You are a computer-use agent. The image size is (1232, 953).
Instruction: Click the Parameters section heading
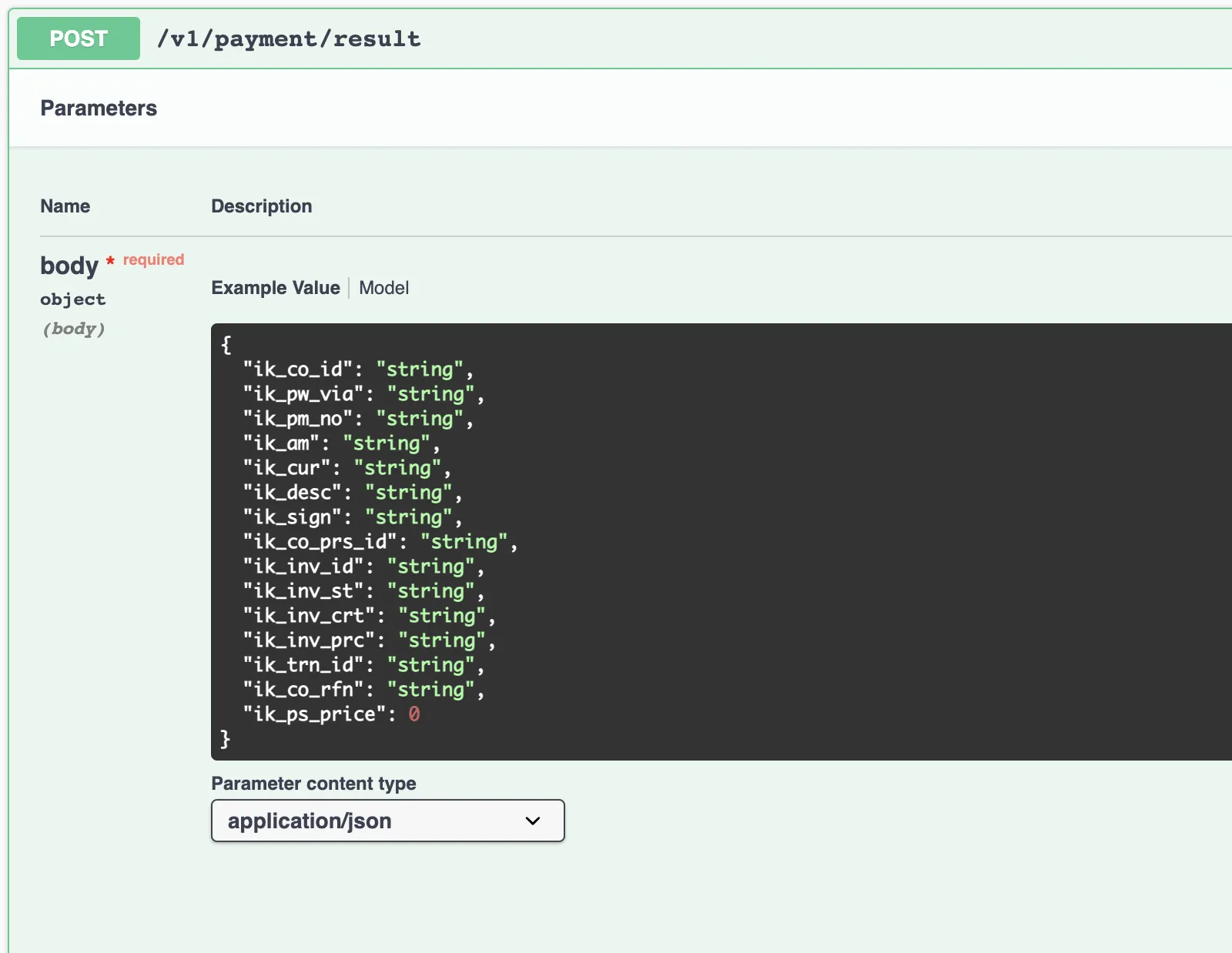[x=99, y=109]
